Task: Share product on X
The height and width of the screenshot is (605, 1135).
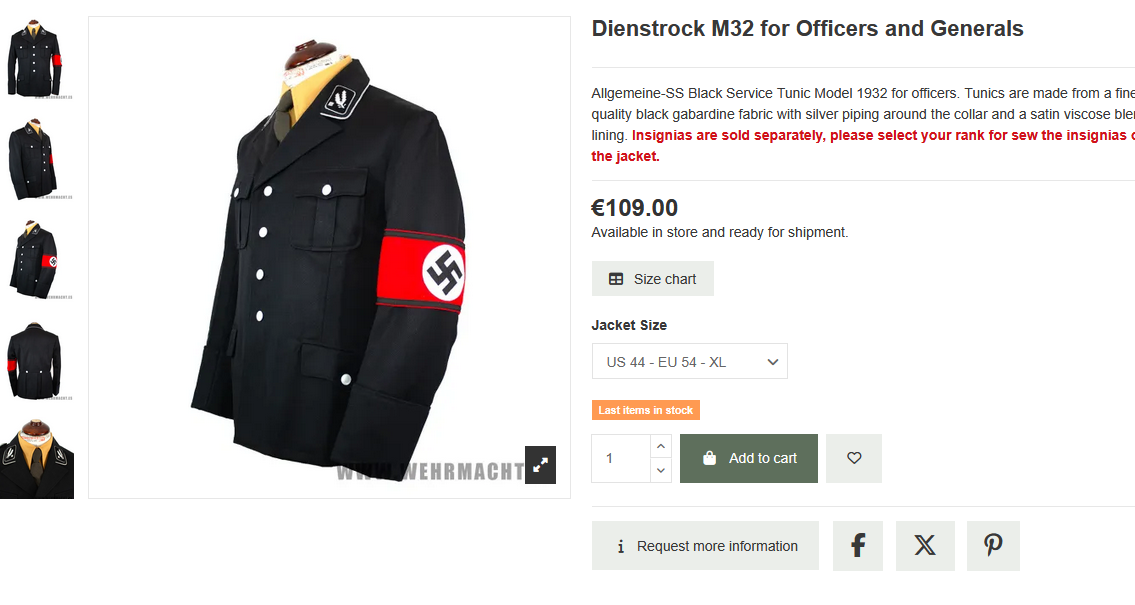Action: point(925,546)
